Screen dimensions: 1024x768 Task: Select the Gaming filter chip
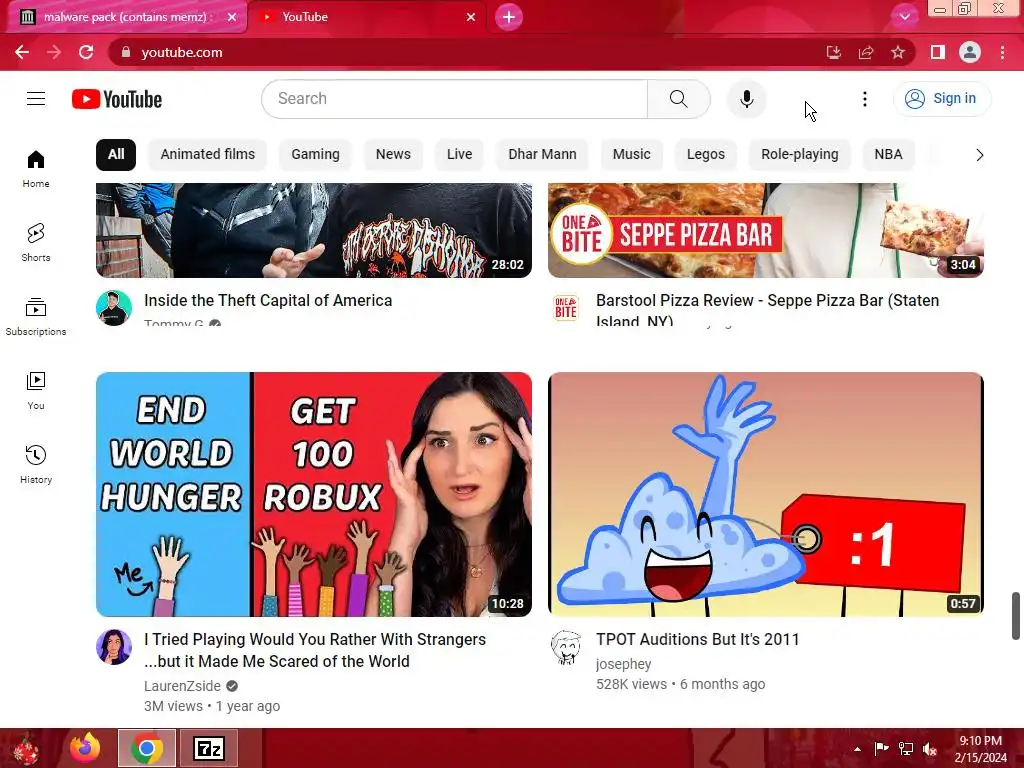pos(315,155)
